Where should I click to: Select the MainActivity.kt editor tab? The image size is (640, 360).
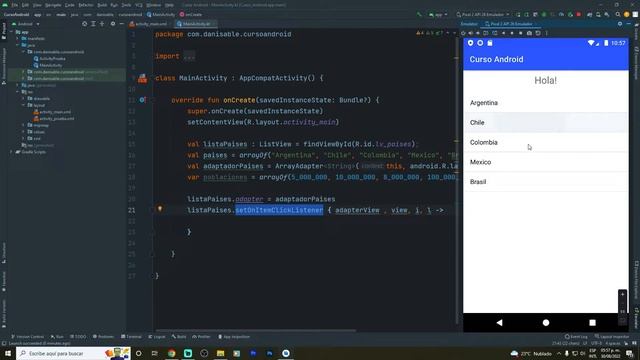[x=195, y=24]
